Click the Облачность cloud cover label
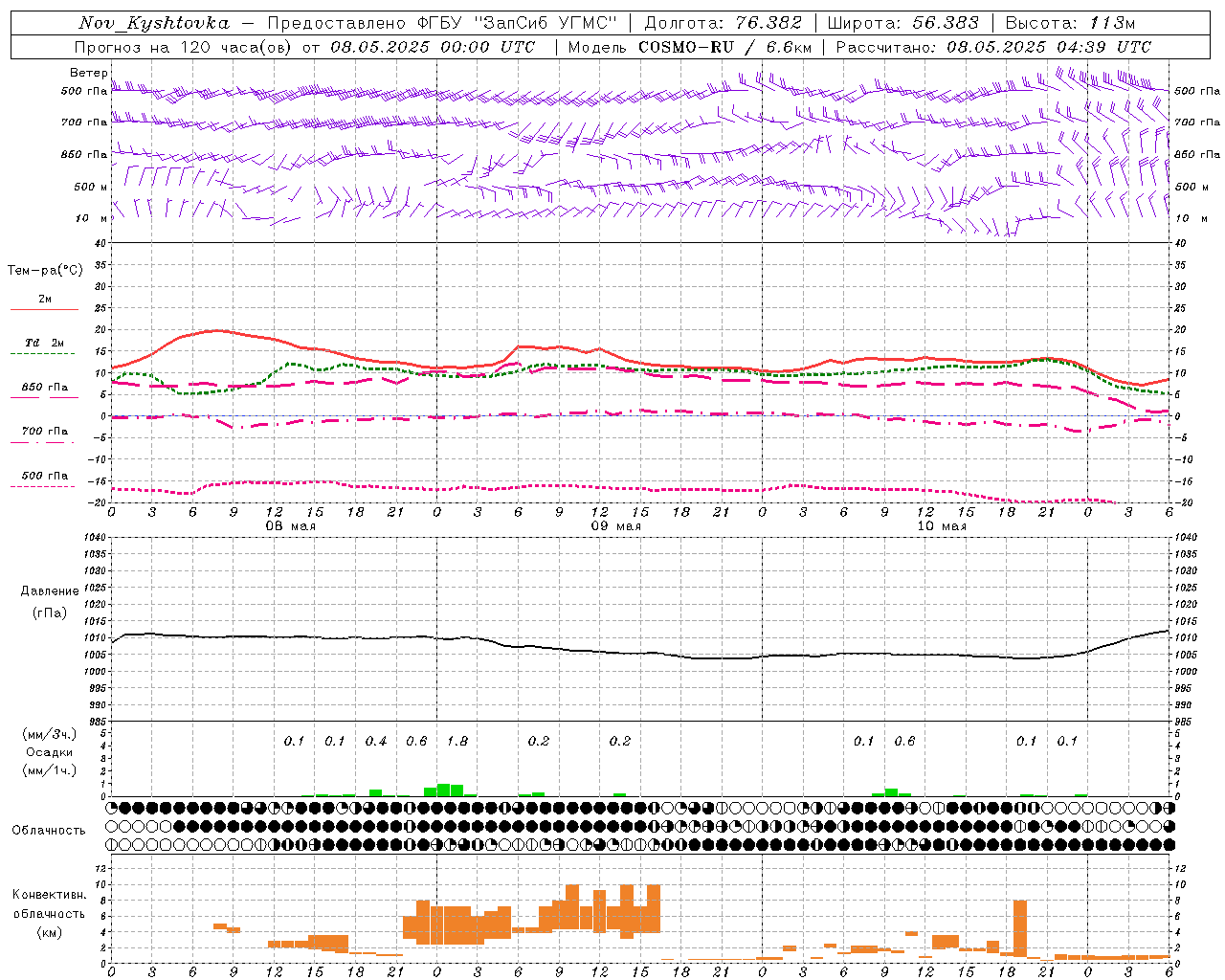The height and width of the screenshot is (980, 1225). (x=49, y=830)
